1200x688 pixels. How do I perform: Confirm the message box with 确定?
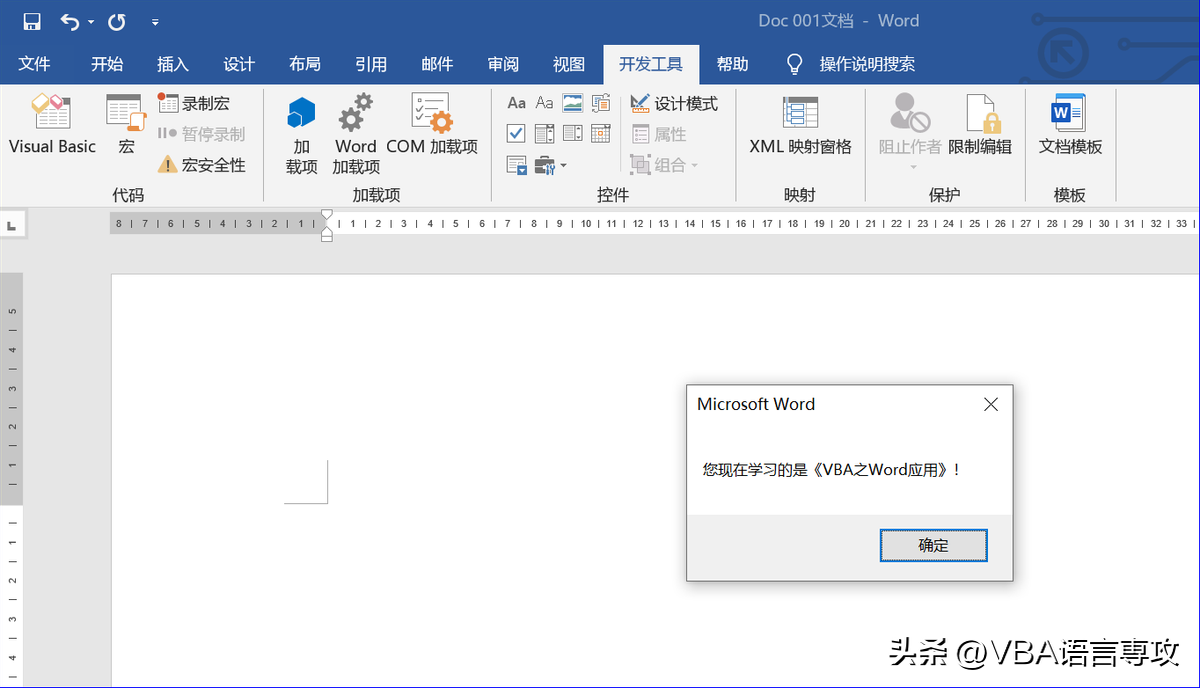point(933,545)
